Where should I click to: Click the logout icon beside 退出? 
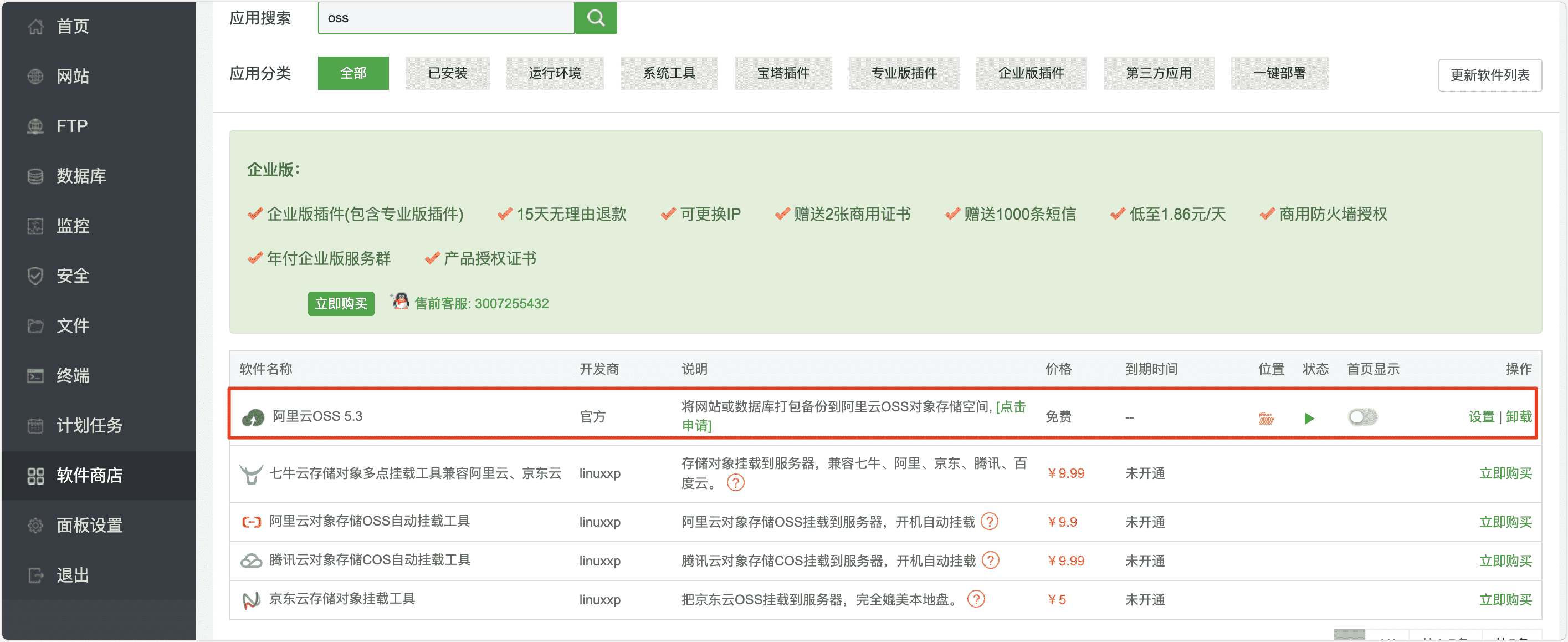coord(35,575)
